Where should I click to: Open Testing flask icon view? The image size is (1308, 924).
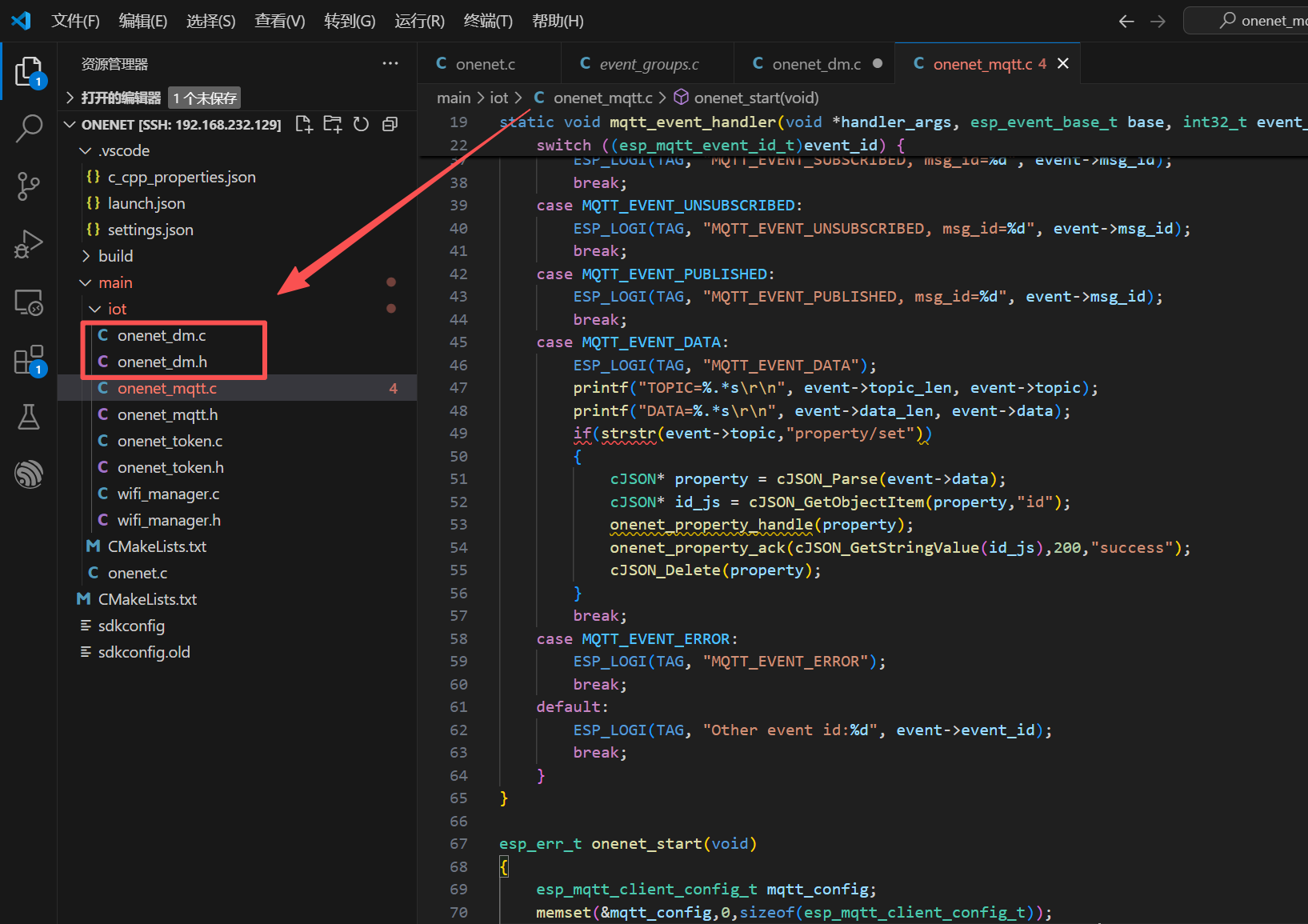point(29,417)
